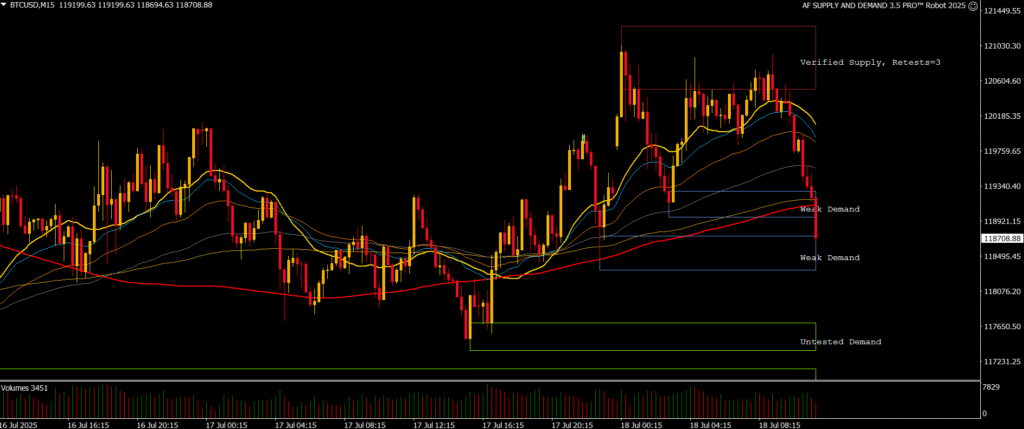Click the current price tag 118708.88
The image size is (1024, 429).
point(1001,239)
